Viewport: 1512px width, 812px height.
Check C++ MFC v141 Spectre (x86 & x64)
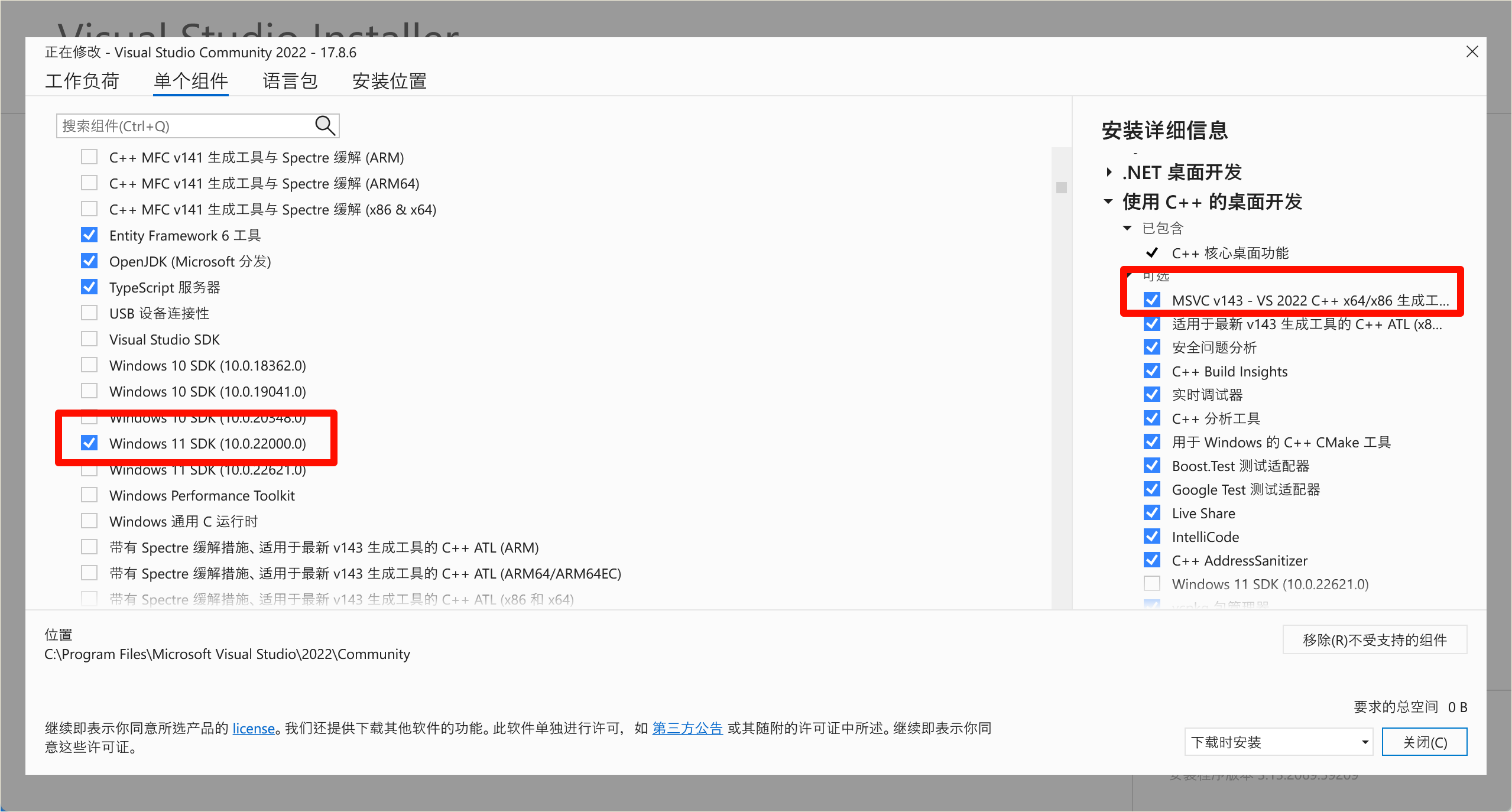coord(89,209)
